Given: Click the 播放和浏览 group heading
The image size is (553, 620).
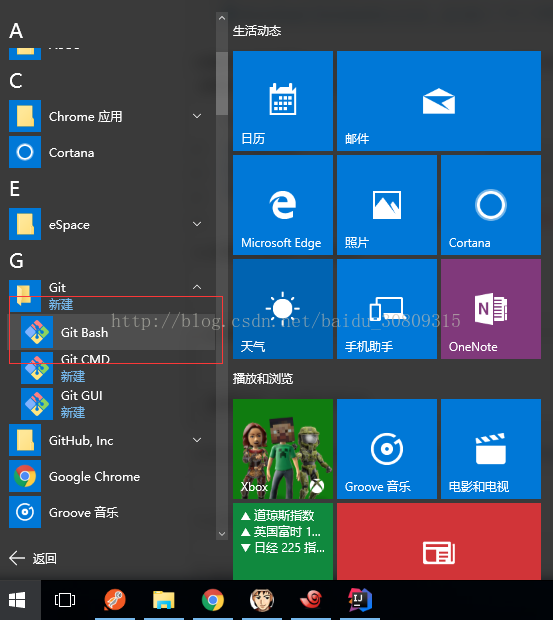Looking at the screenshot, I should tap(263, 379).
